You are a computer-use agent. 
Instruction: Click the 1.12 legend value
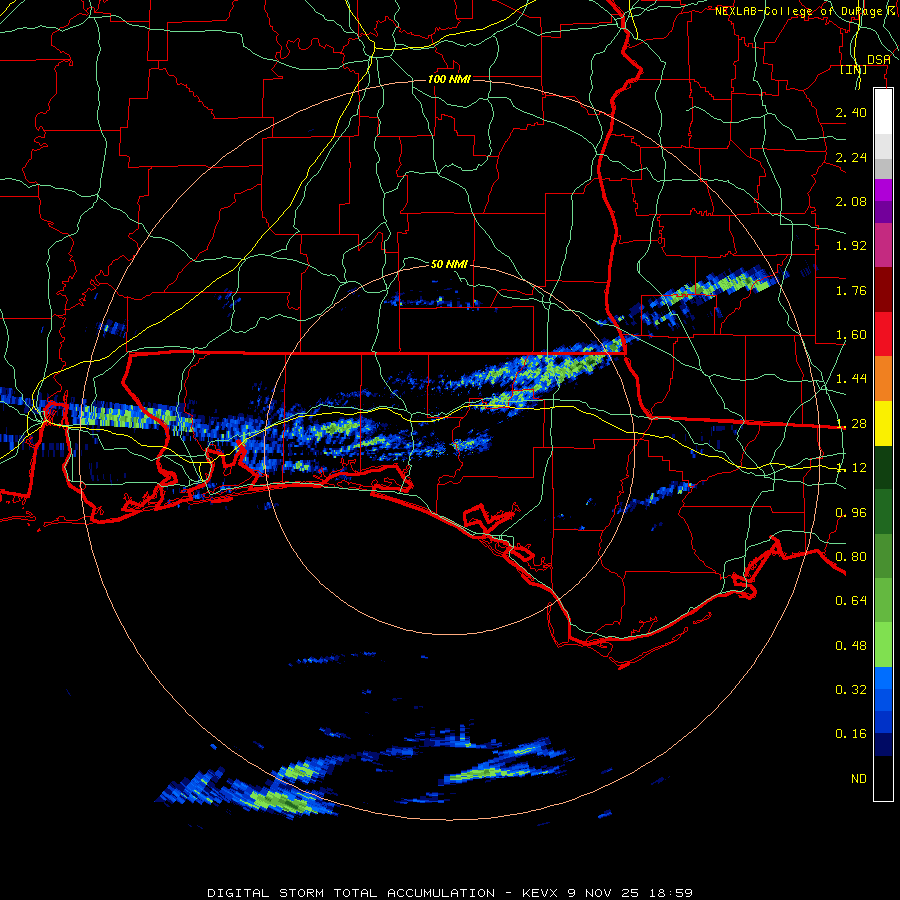point(851,468)
